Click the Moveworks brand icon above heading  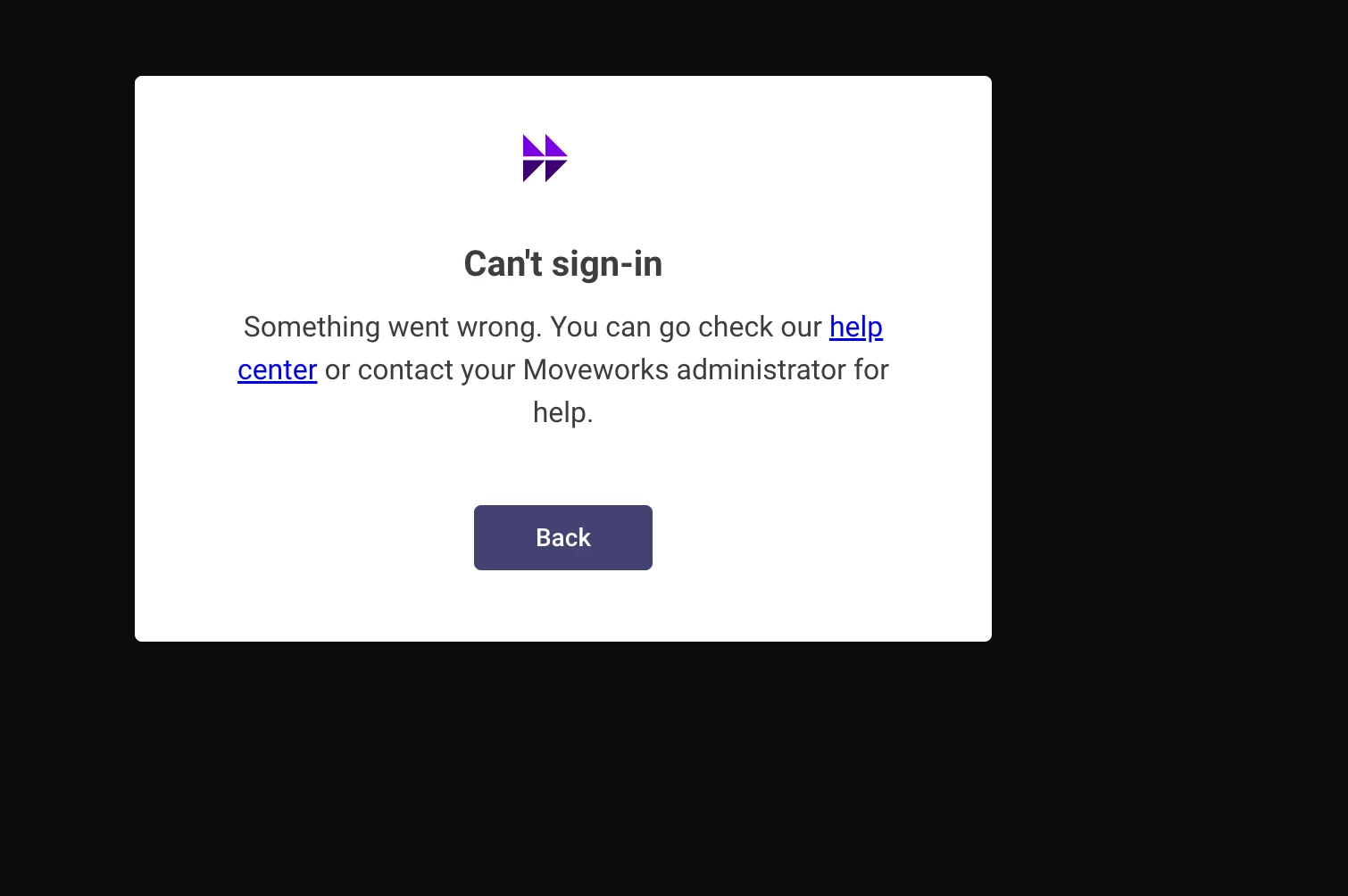pos(545,158)
